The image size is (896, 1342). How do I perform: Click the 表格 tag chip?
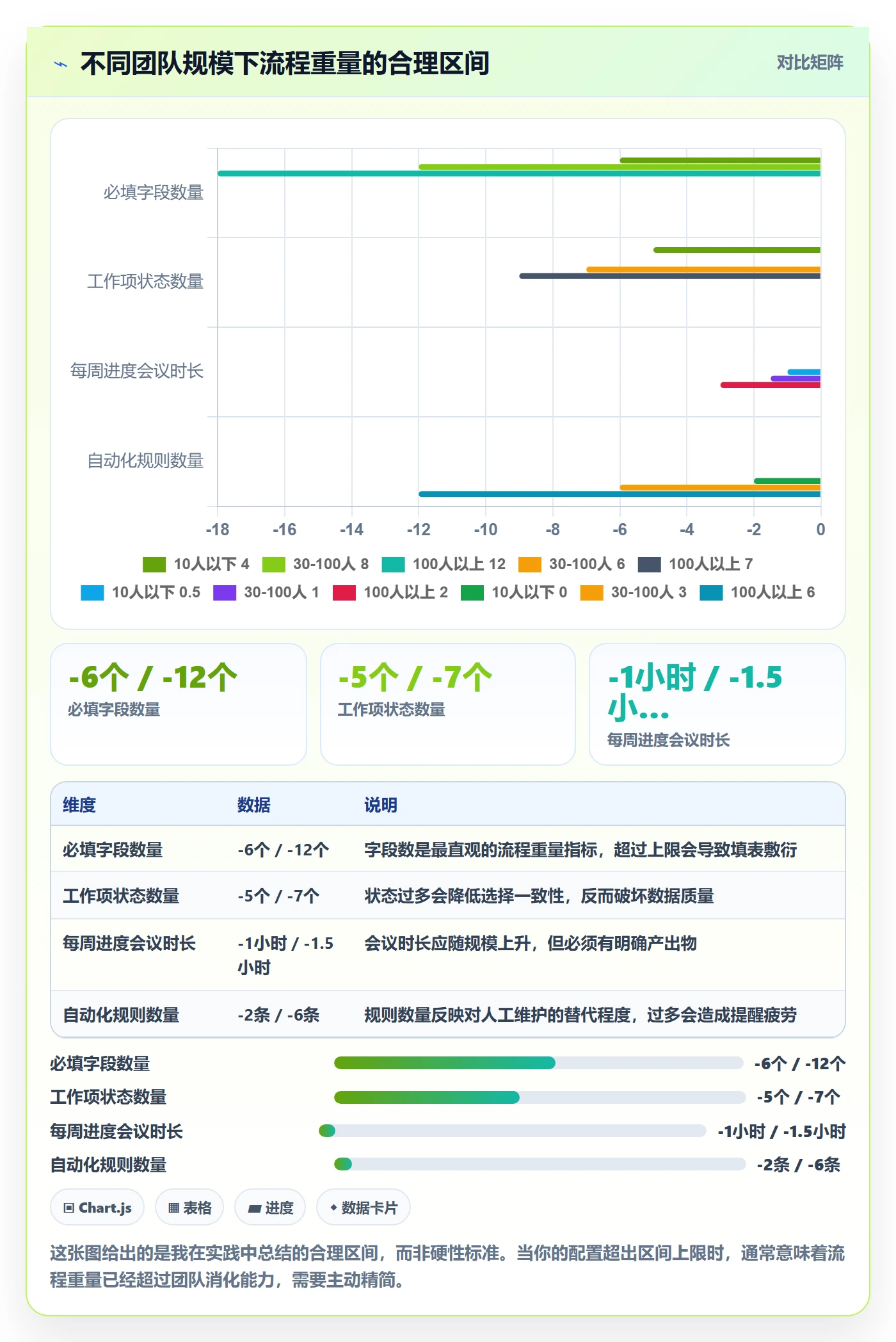pyautogui.click(x=189, y=1208)
